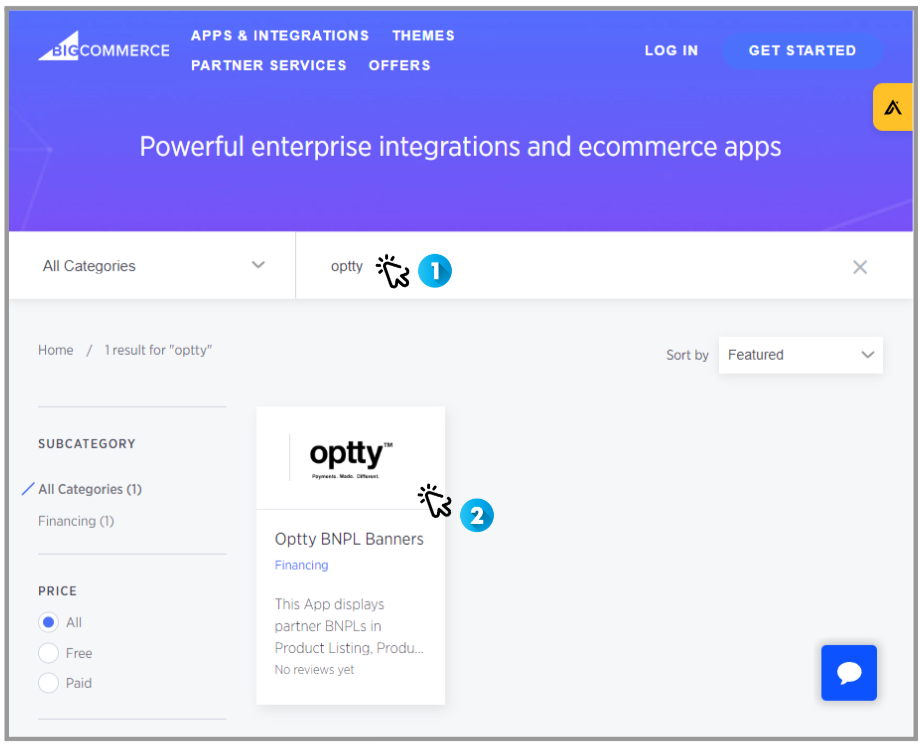Open the Sort by Featured dropdown
Screen dimensions: 921x744
pyautogui.click(x=800, y=355)
